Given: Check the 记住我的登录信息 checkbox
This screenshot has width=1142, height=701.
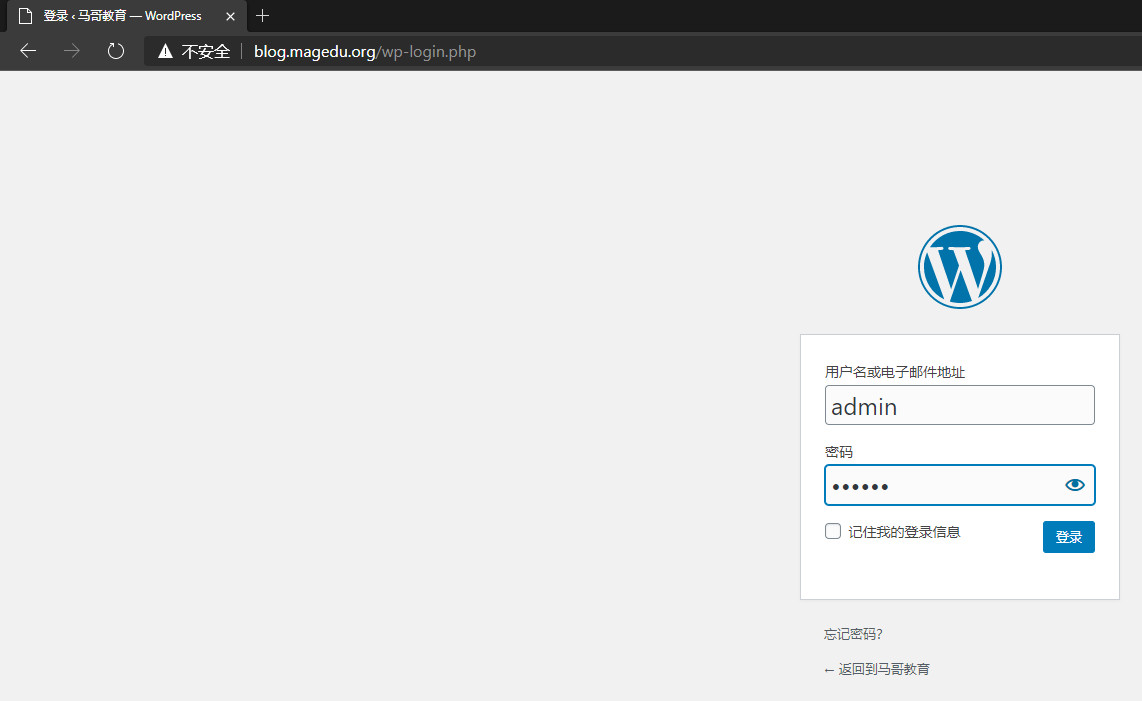Looking at the screenshot, I should pyautogui.click(x=832, y=531).
